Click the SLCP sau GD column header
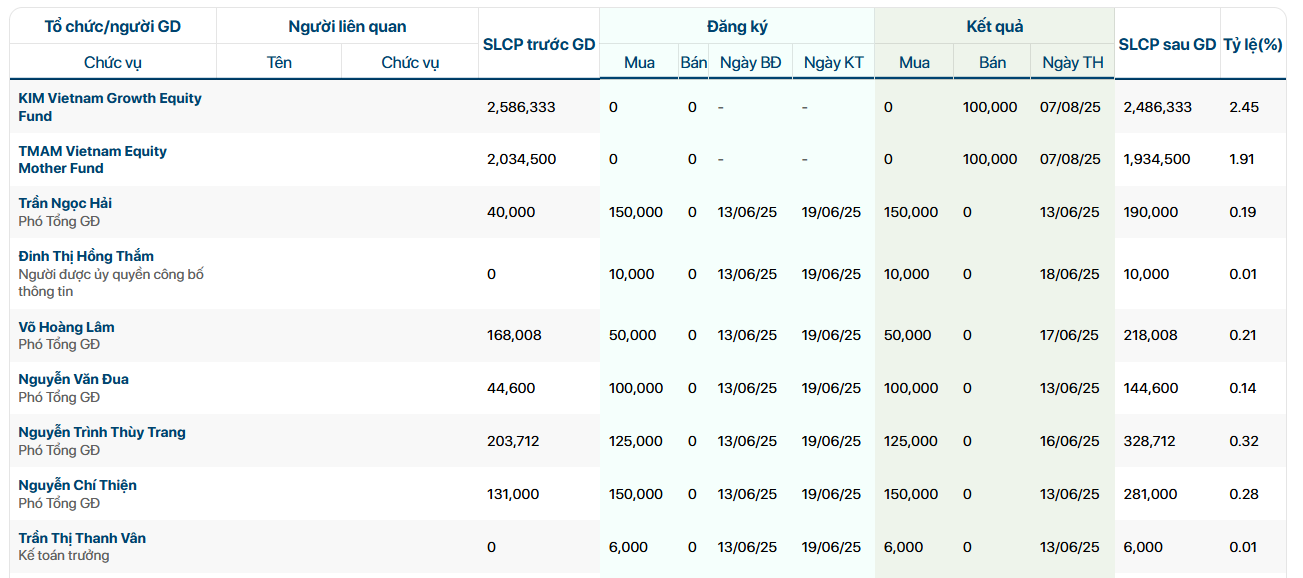The width and height of the screenshot is (1303, 578). (x=1167, y=44)
